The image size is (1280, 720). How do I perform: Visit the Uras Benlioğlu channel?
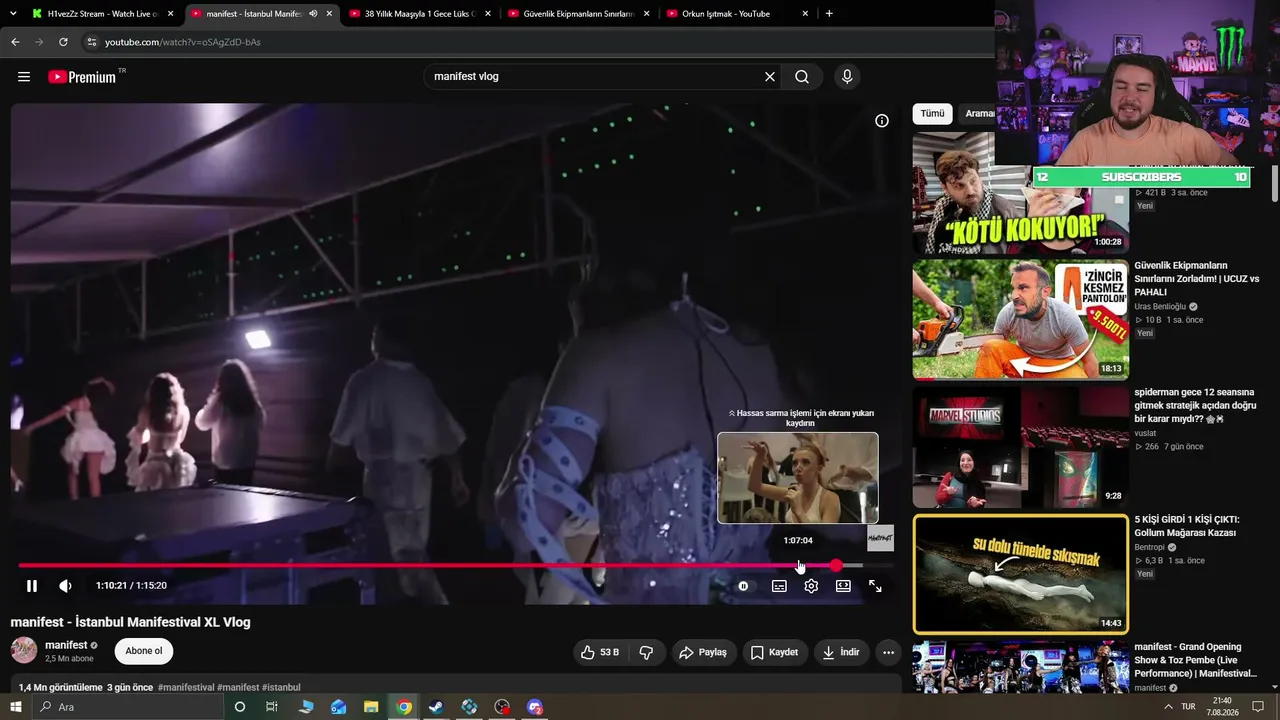1160,307
